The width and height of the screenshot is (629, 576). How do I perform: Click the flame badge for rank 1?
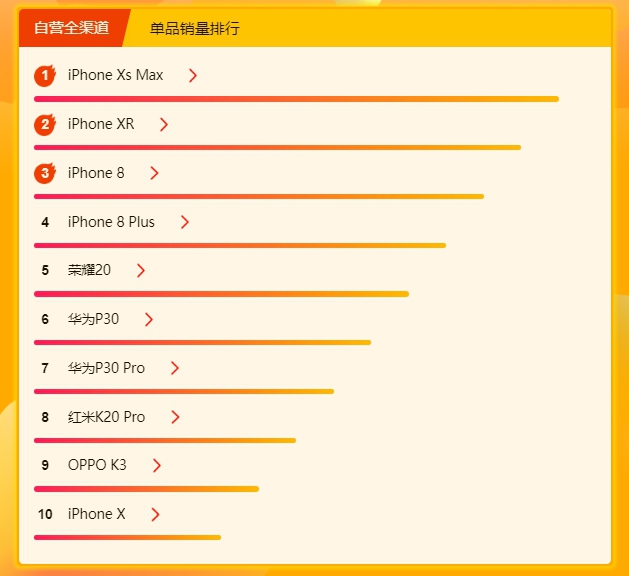pyautogui.click(x=45, y=75)
